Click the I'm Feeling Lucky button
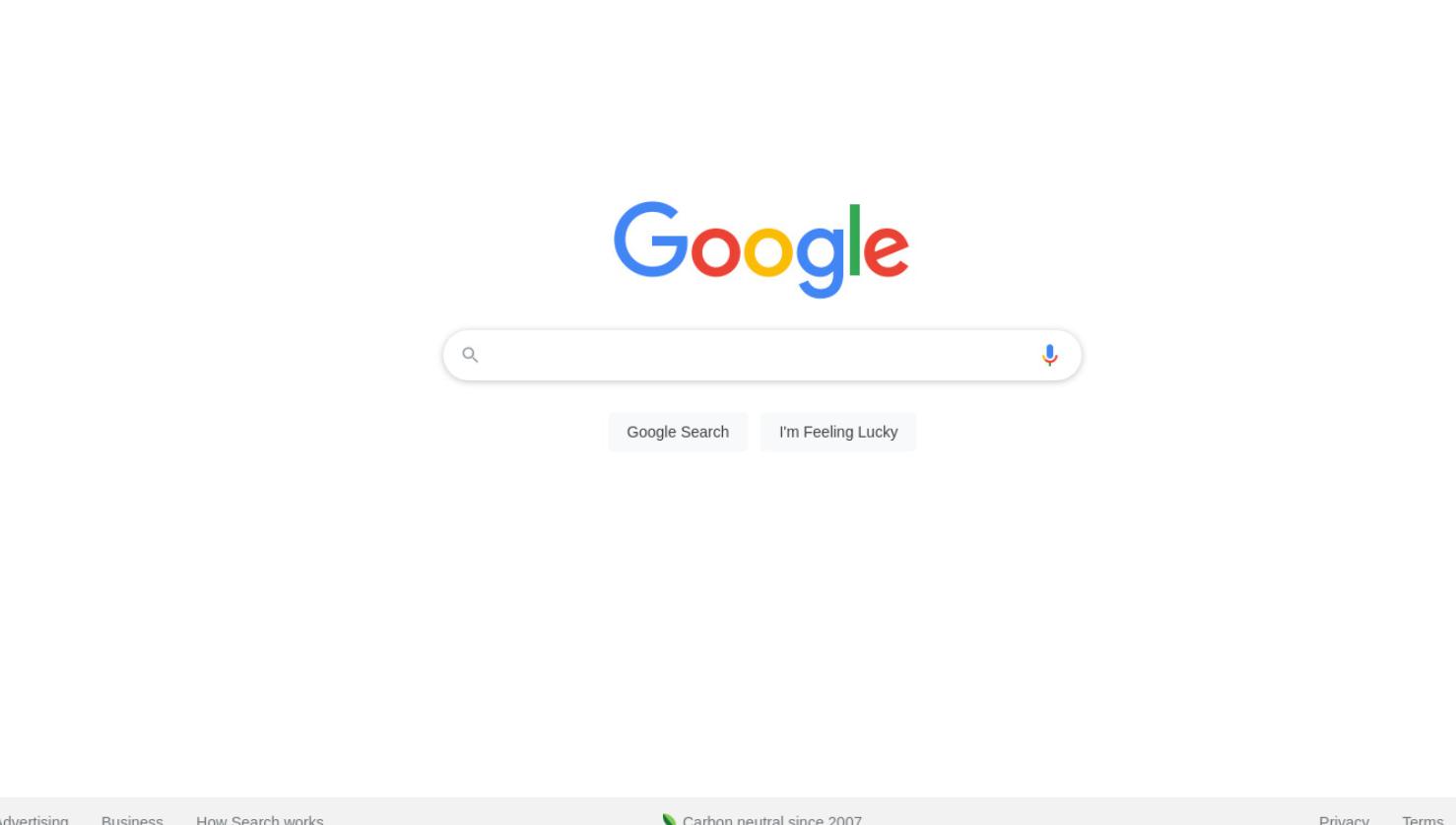The image size is (1456, 825). tap(838, 432)
